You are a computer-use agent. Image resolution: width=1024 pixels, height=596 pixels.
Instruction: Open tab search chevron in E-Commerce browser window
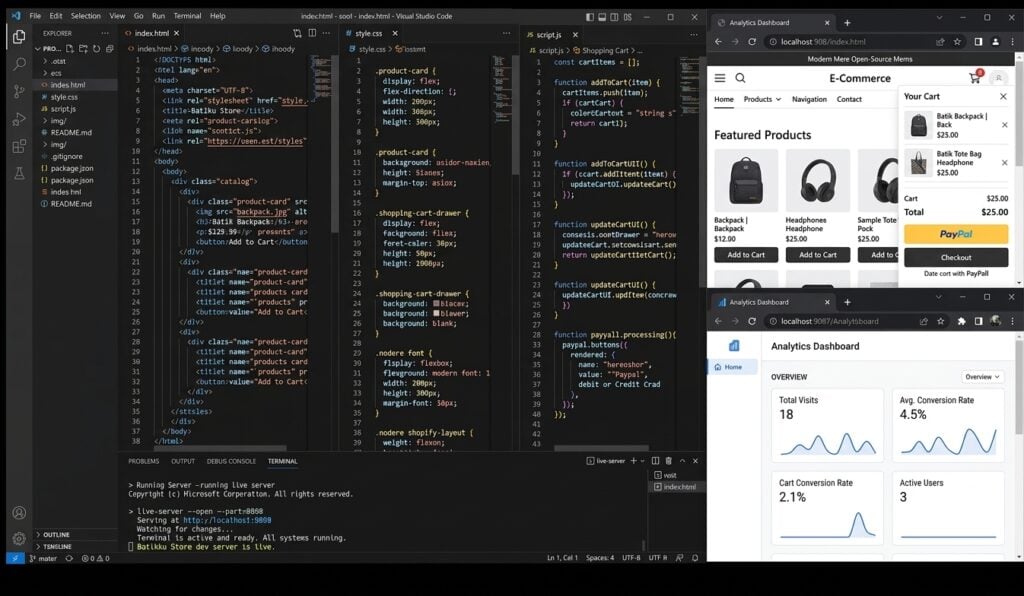point(939,18)
